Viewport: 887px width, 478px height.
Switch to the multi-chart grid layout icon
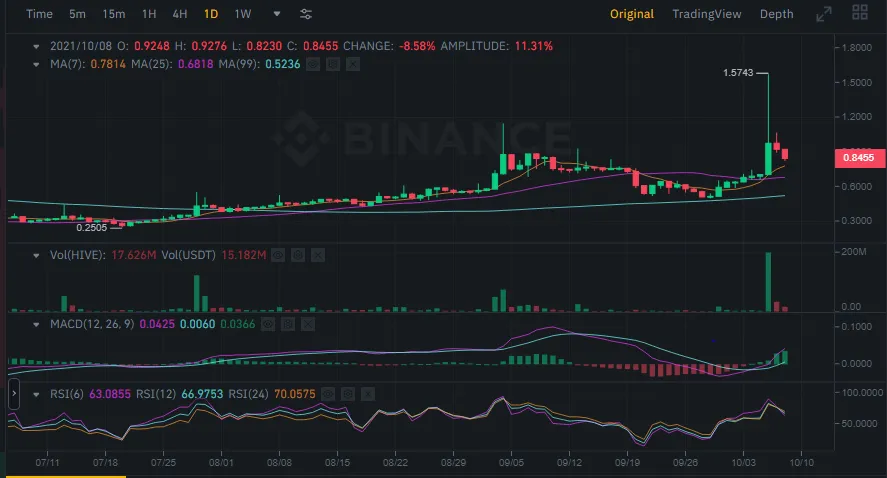(860, 12)
